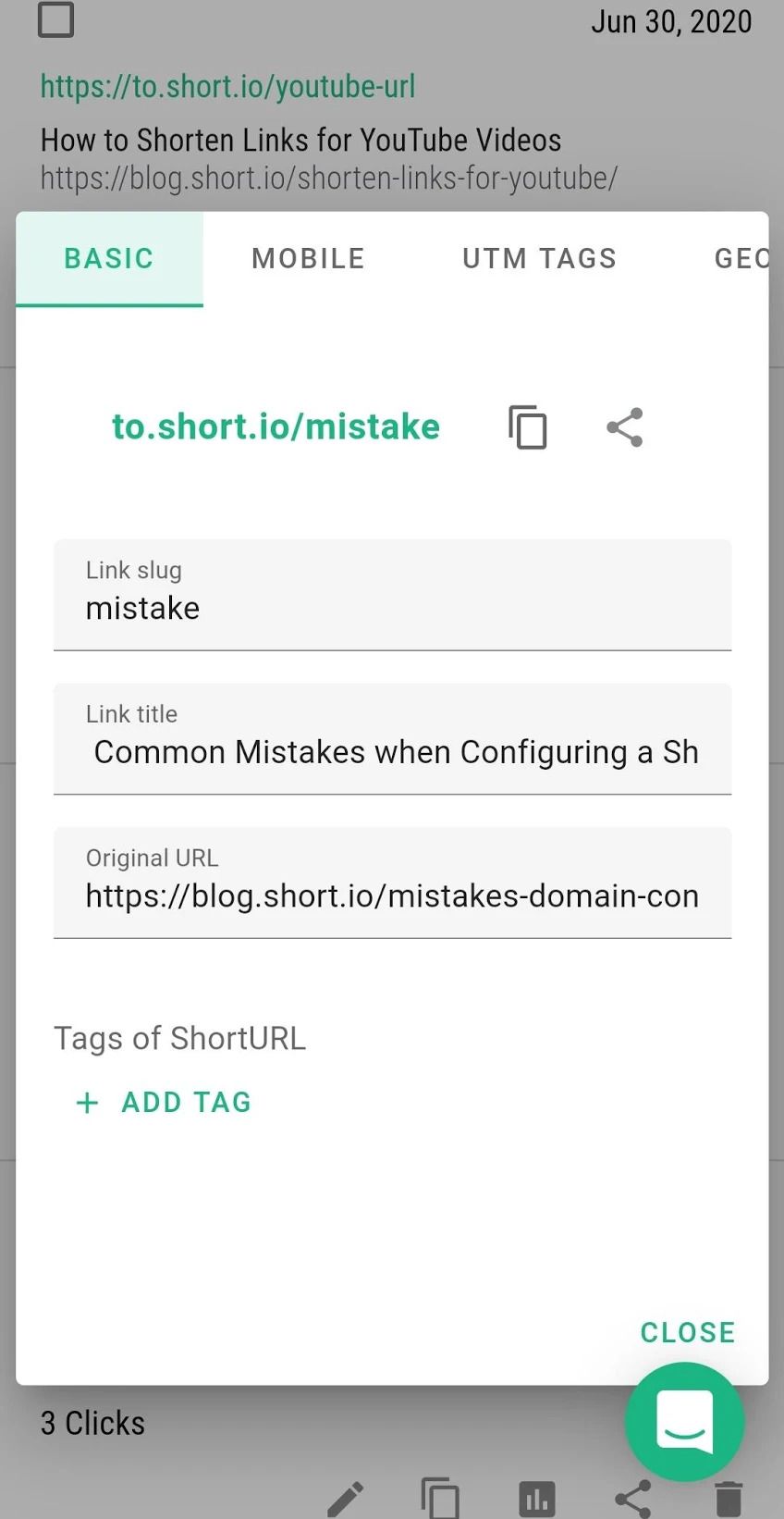The height and width of the screenshot is (1519, 784).
Task: Switch to the MOBILE tab
Action: [308, 258]
